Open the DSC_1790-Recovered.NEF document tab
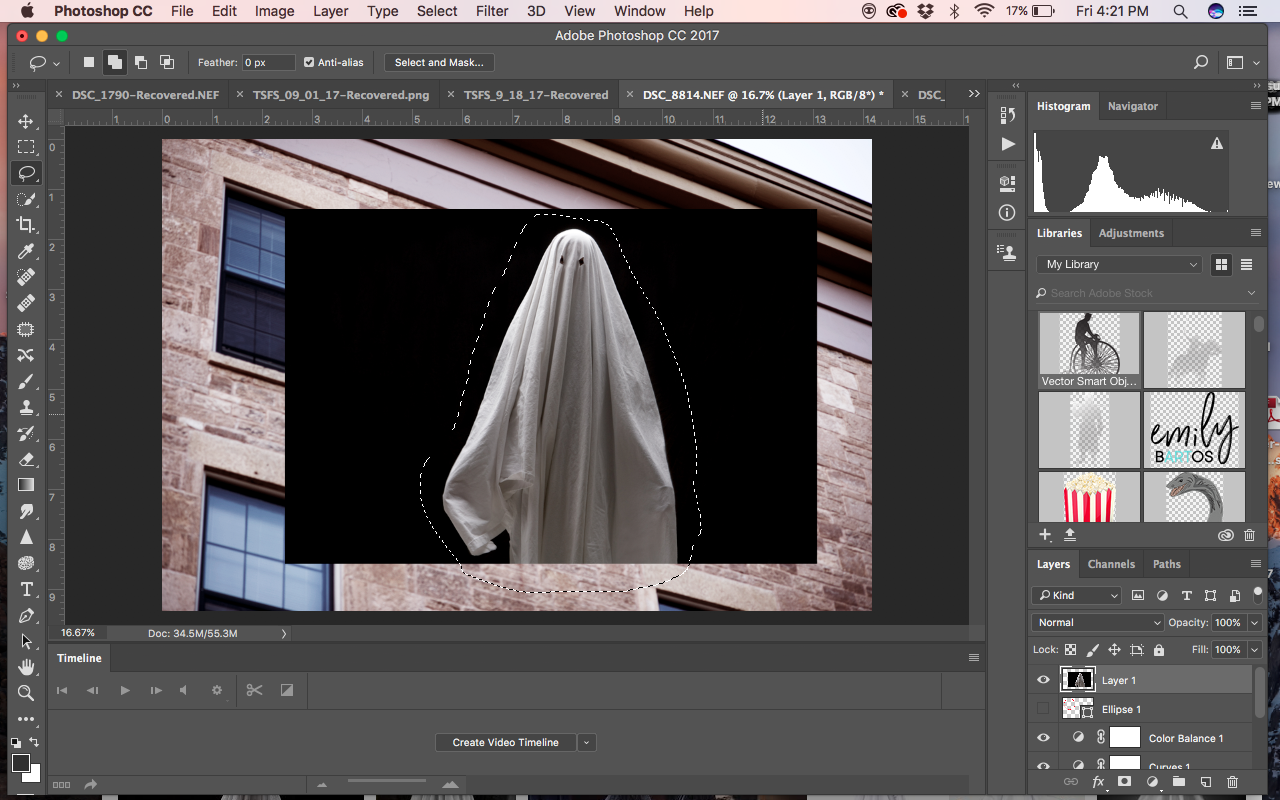The height and width of the screenshot is (800, 1280). tap(146, 95)
